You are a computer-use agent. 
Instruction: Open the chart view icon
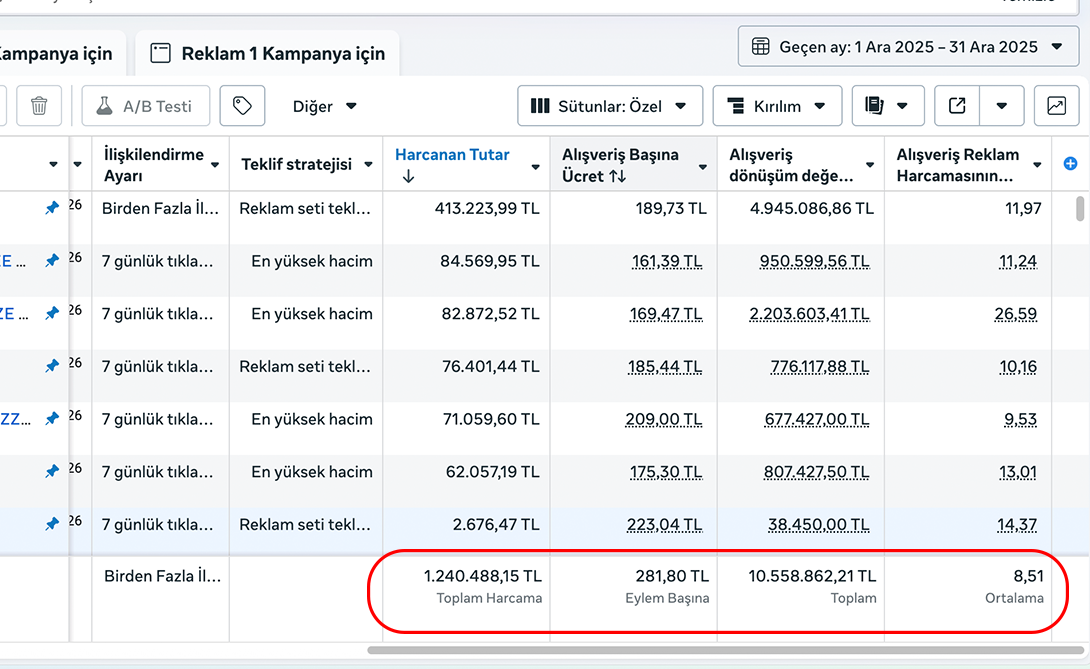click(x=1056, y=106)
